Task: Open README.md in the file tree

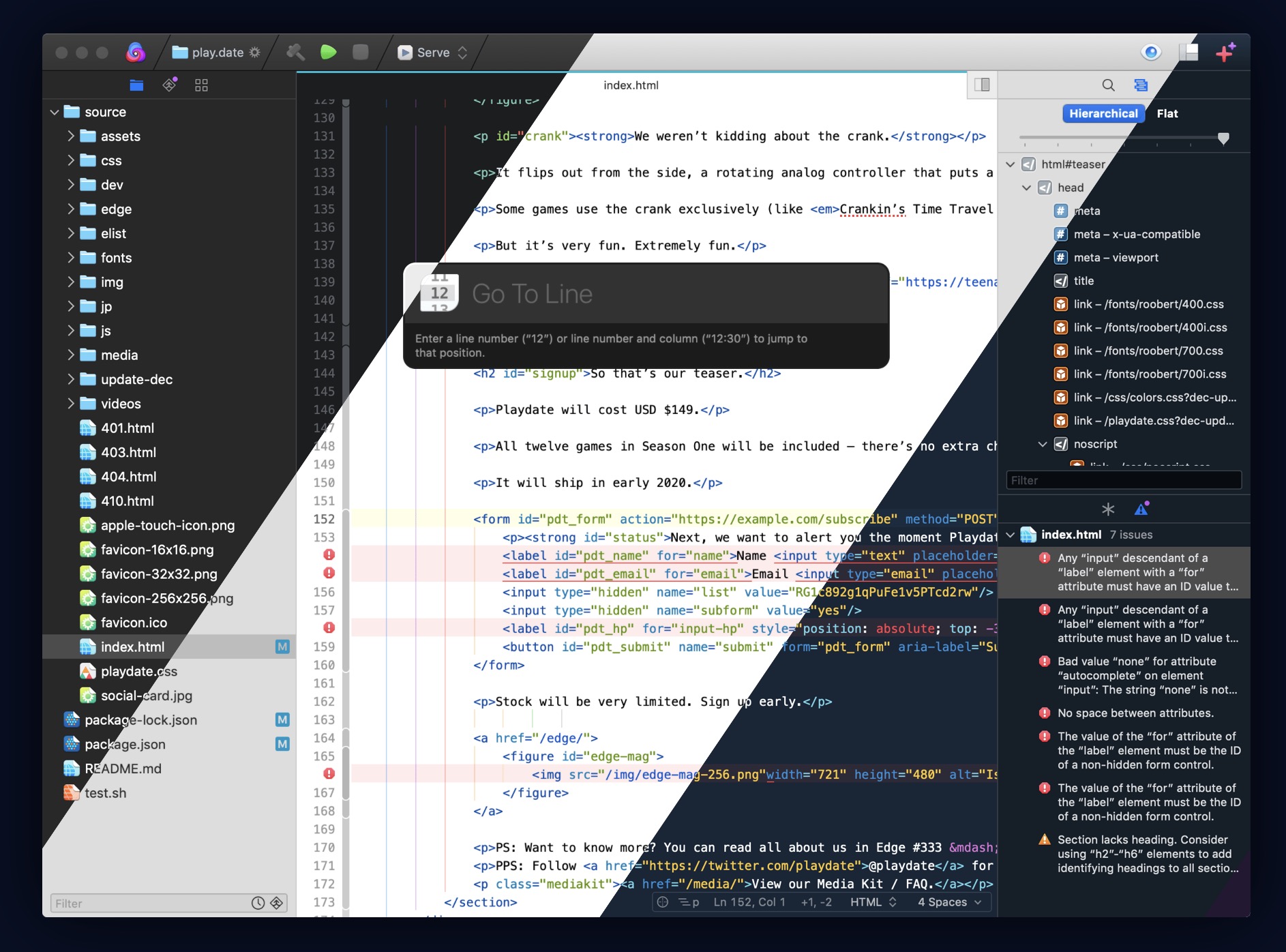Action: 169,769
